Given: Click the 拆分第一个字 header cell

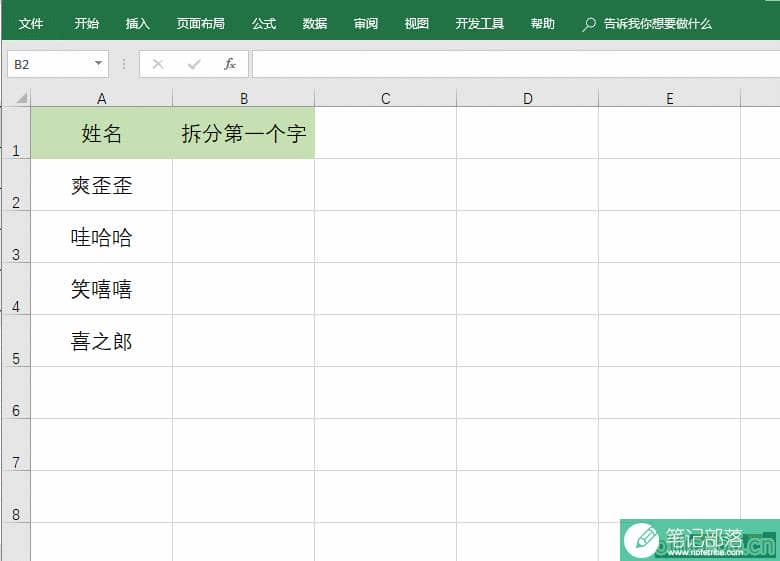Looking at the screenshot, I should (244, 133).
